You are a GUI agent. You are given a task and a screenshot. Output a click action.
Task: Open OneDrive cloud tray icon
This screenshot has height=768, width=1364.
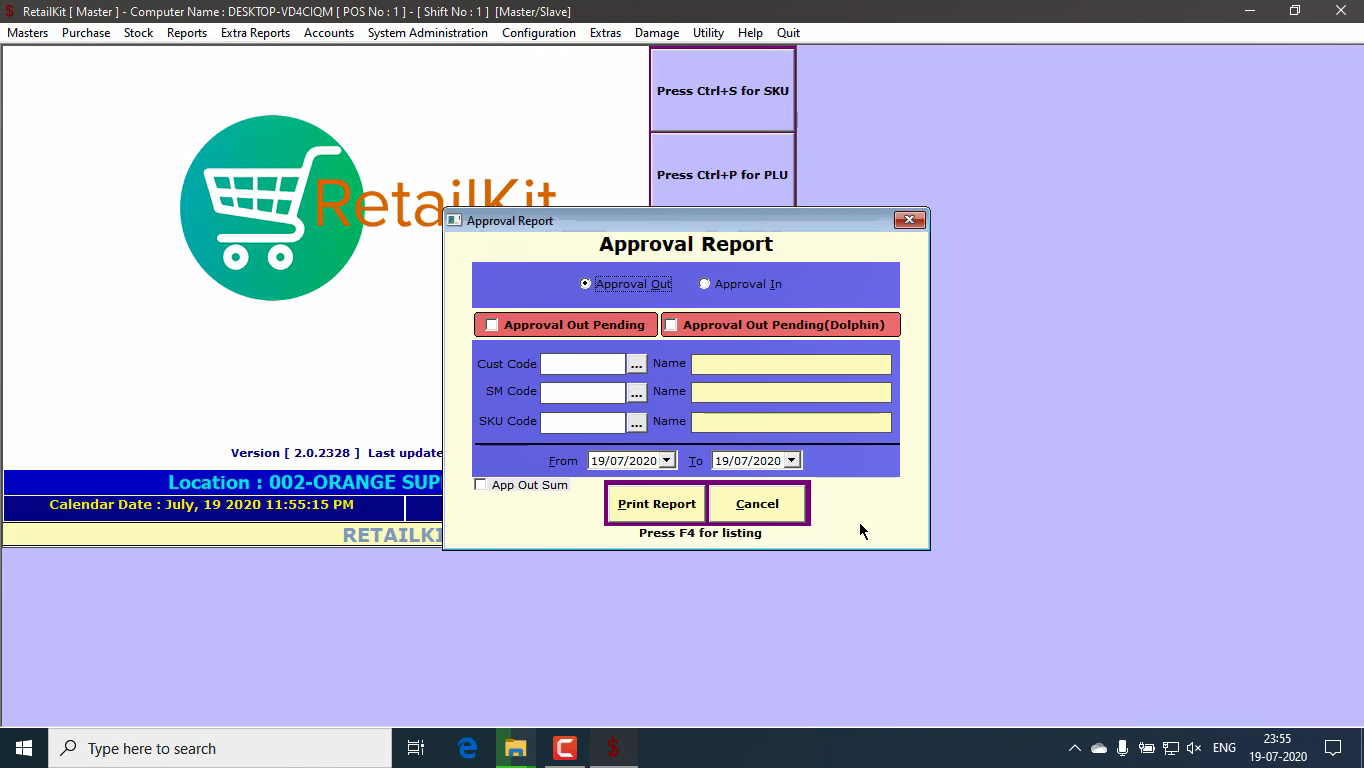tap(1099, 748)
